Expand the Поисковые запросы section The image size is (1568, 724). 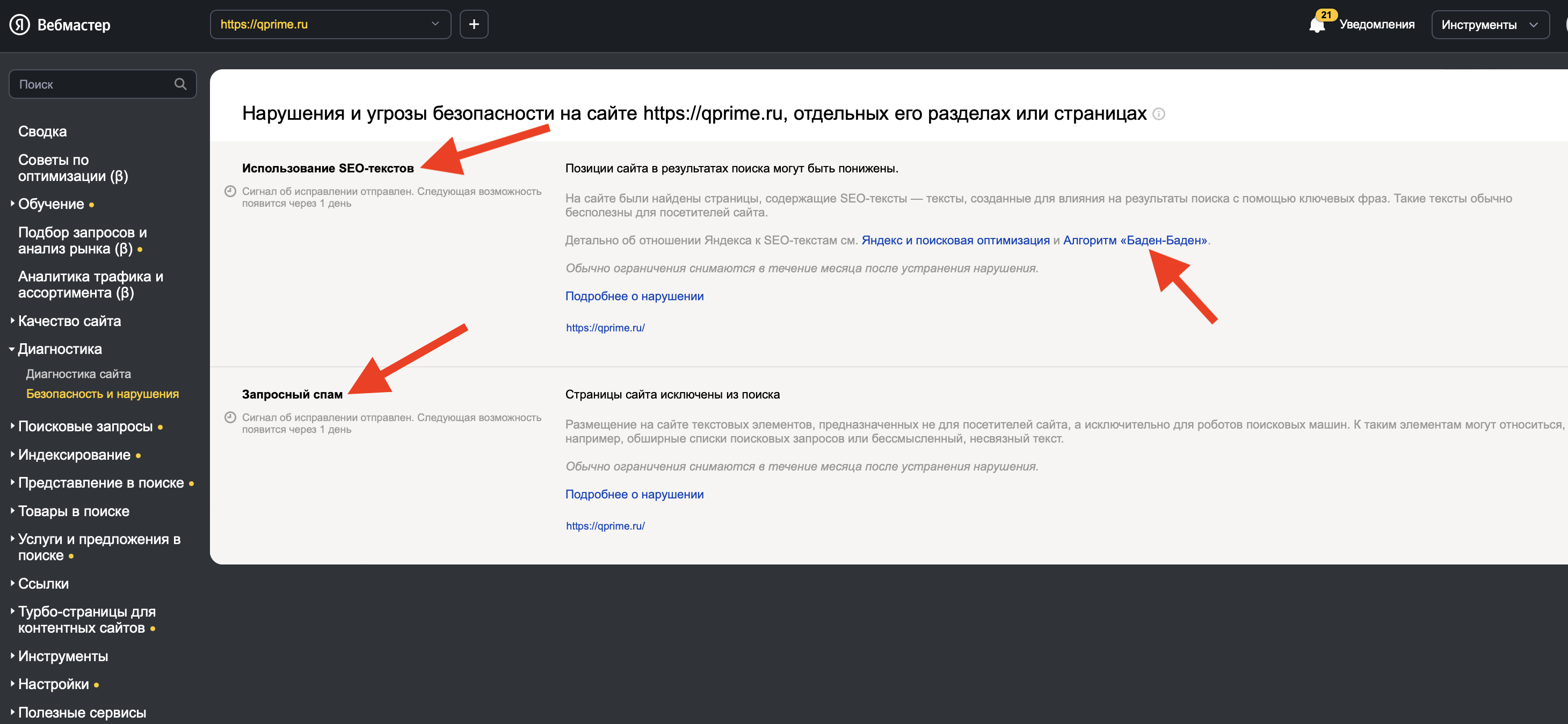click(x=85, y=426)
